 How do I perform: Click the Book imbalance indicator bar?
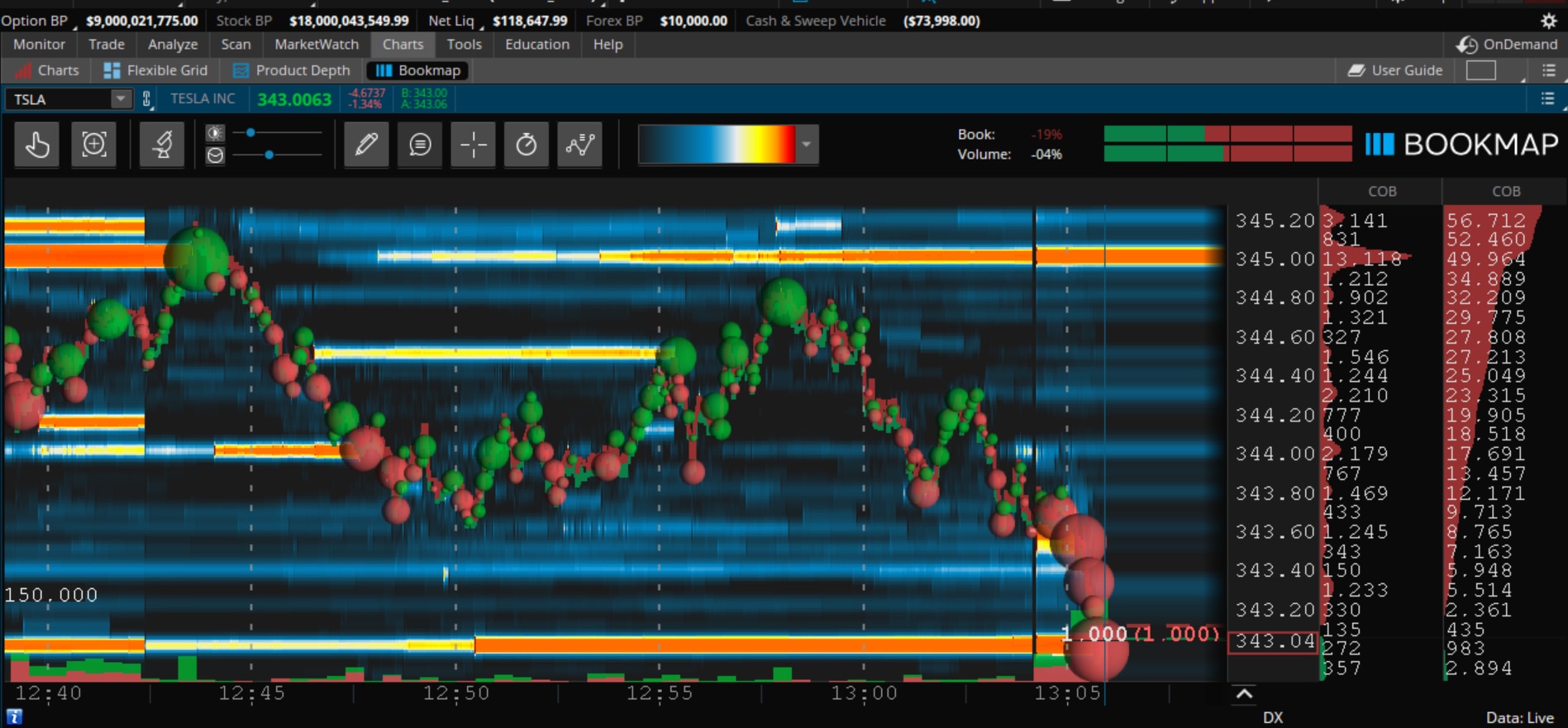[x=1227, y=134]
